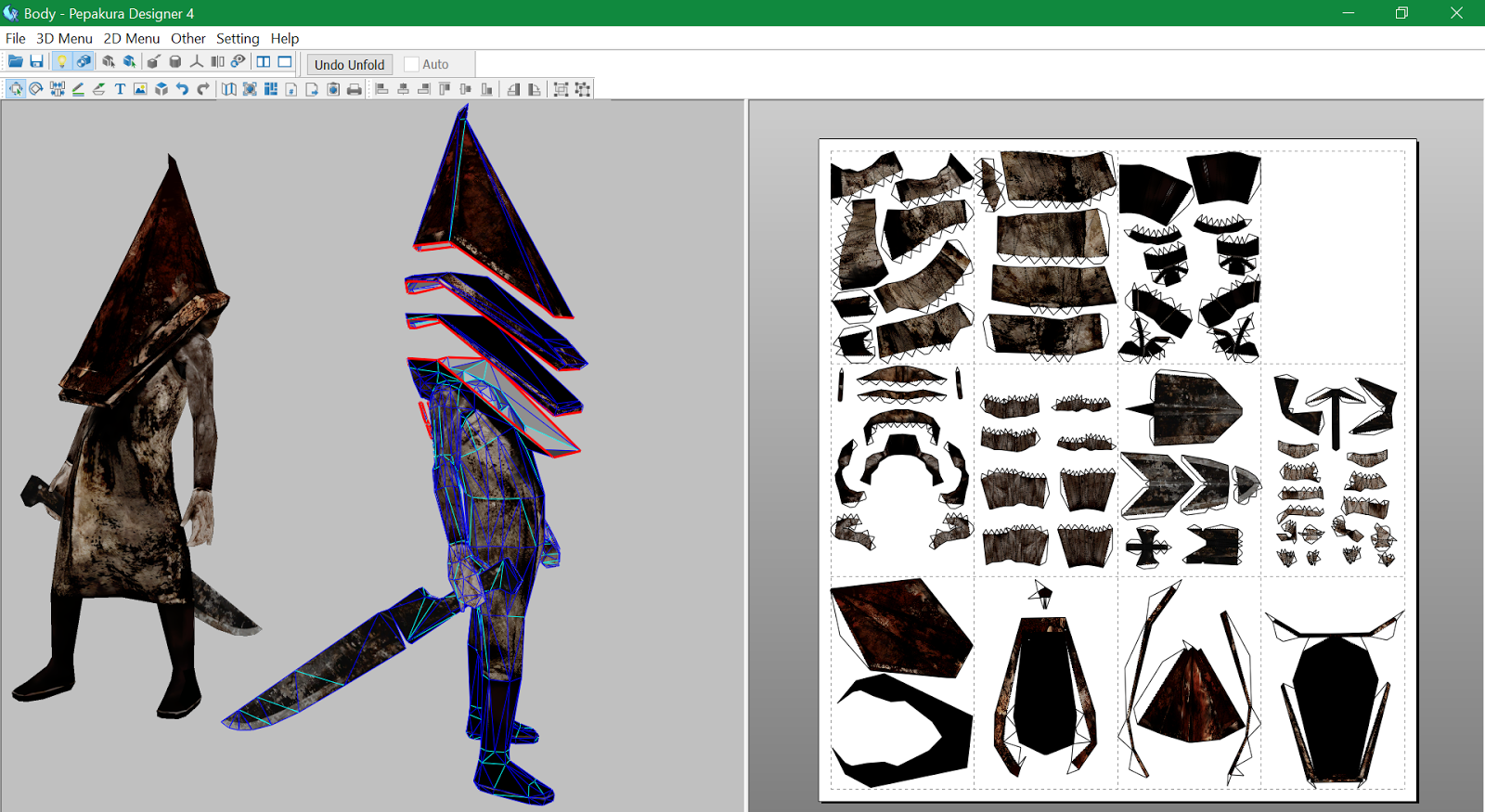
Task: Choose the Join/Disjoin faces tool
Action: point(58,90)
